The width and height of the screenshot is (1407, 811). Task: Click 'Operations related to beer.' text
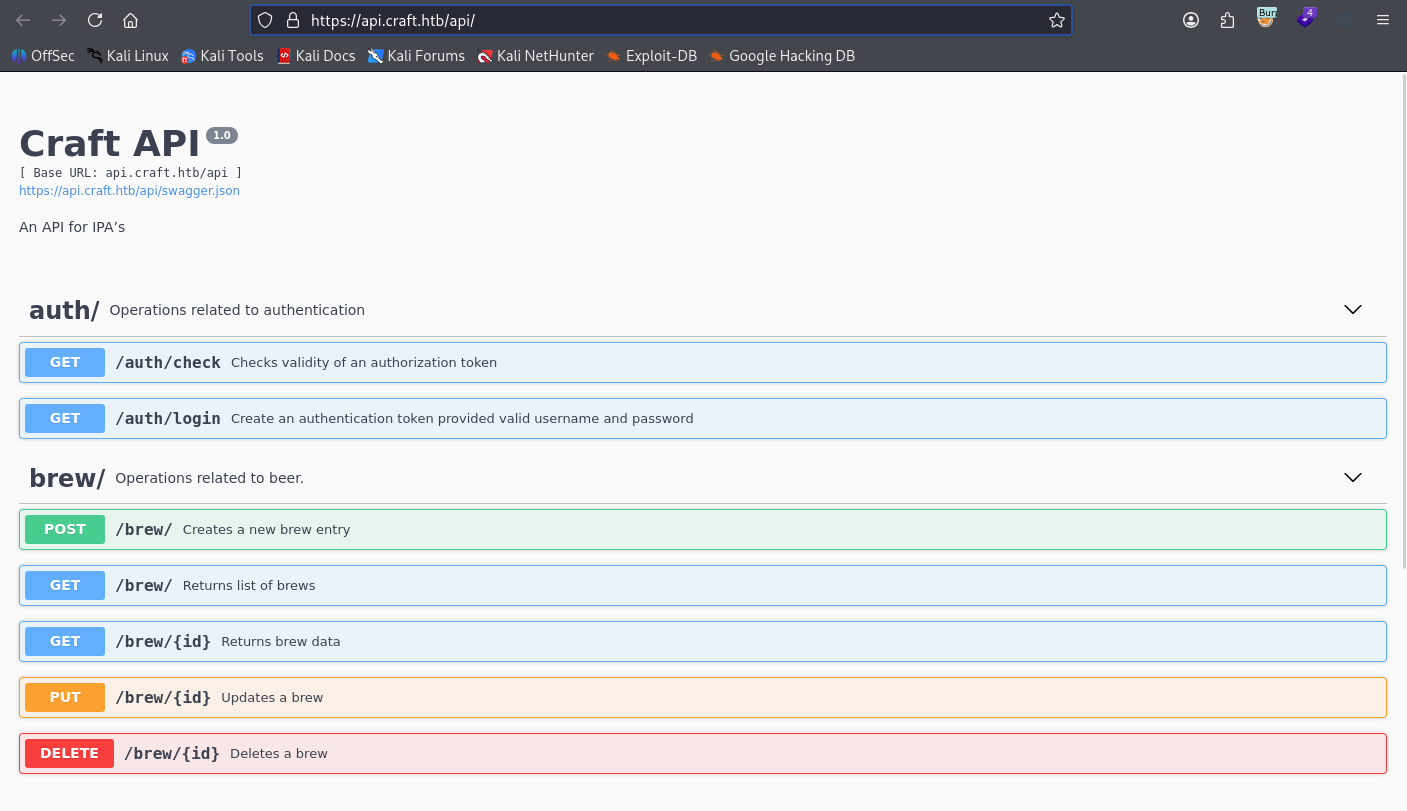(x=209, y=478)
